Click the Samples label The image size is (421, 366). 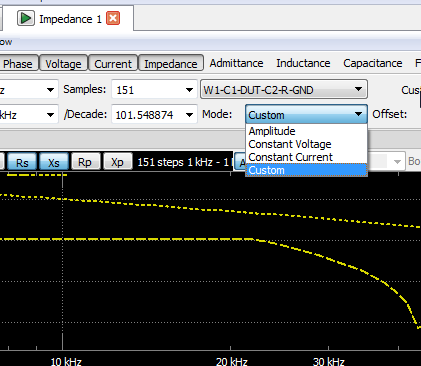click(85, 89)
